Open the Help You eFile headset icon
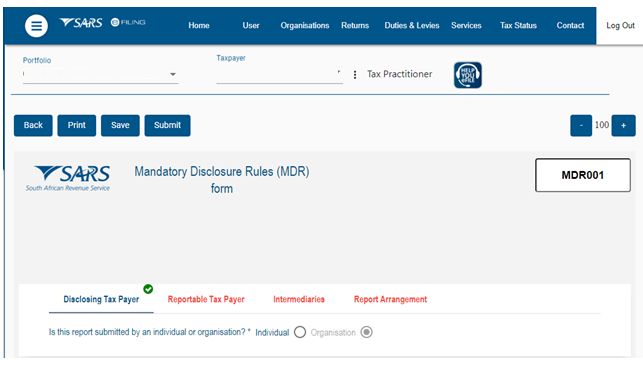The image size is (643, 367). coord(467,75)
